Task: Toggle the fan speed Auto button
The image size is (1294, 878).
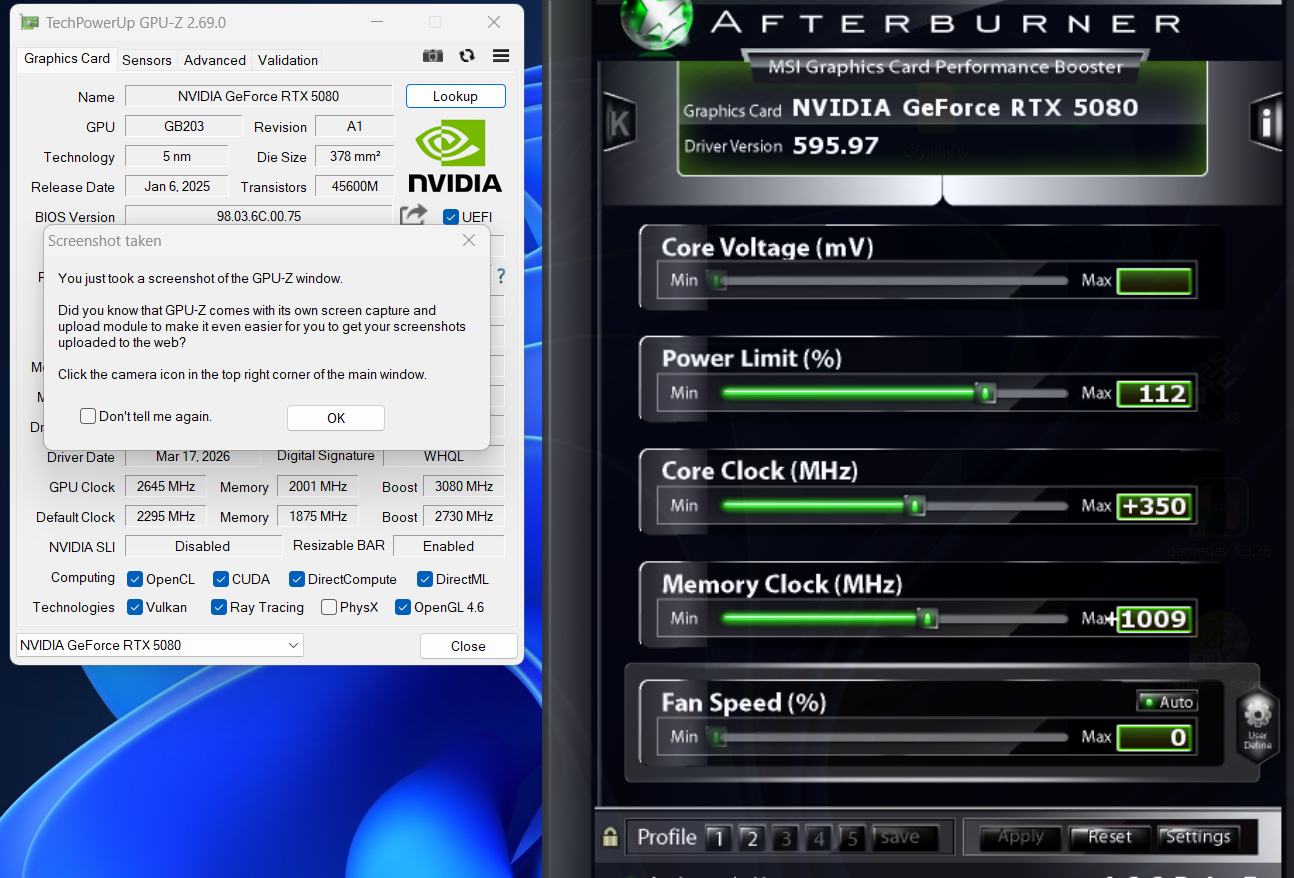Action: pos(1167,702)
